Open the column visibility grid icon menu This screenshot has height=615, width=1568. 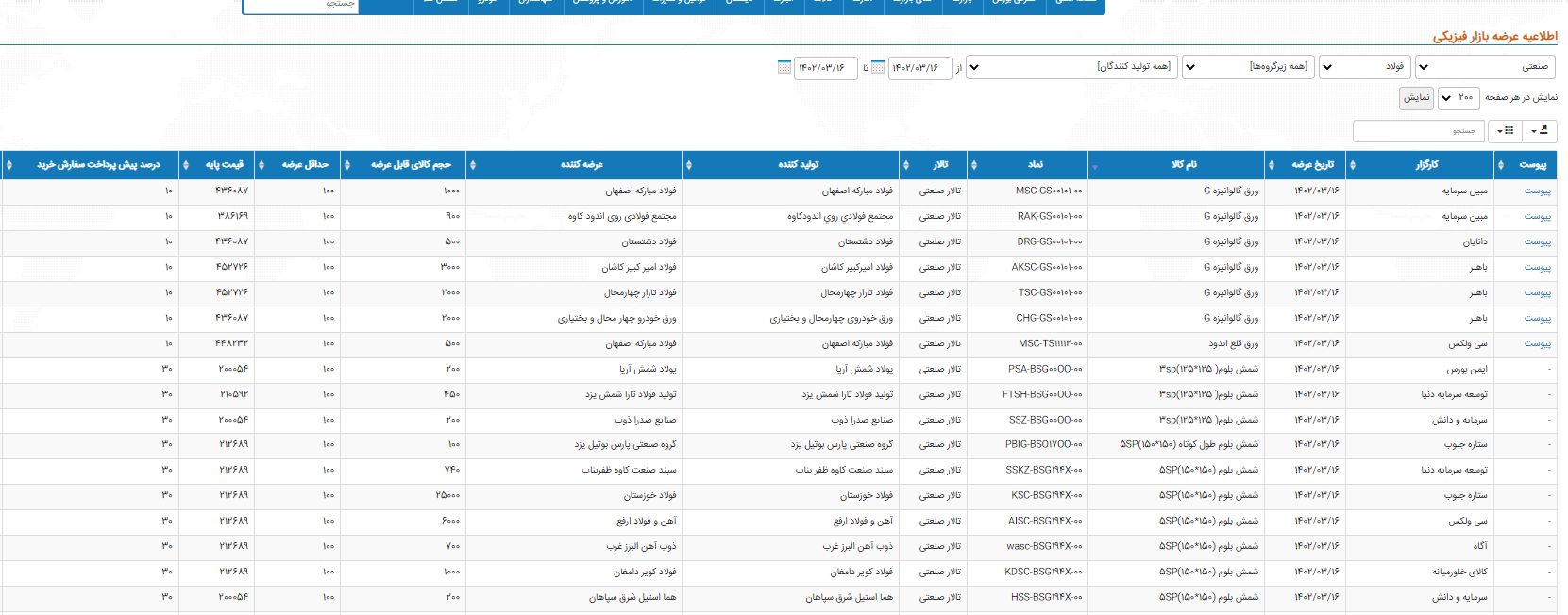[x=1506, y=130]
